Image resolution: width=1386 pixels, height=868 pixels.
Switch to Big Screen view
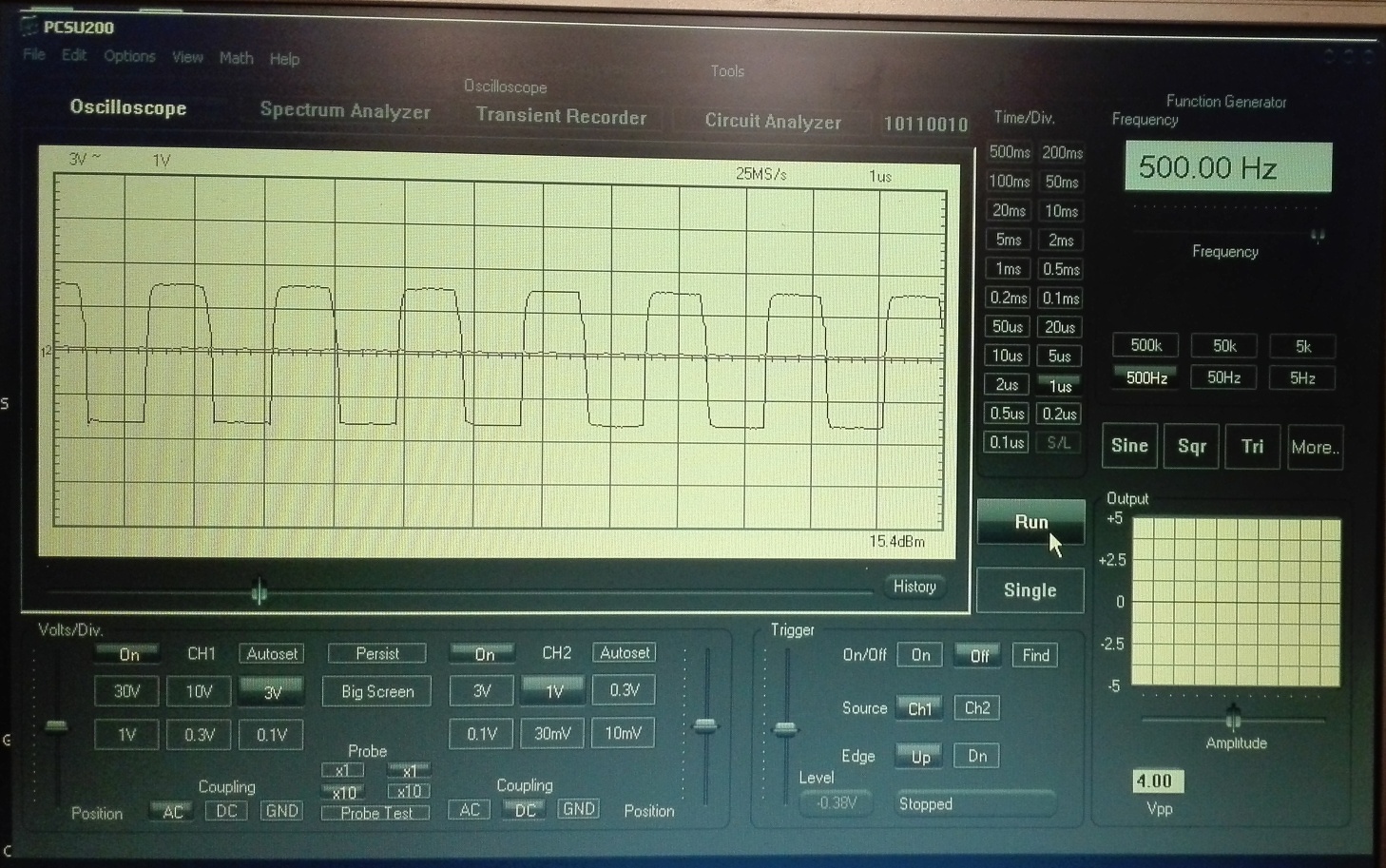[377, 691]
